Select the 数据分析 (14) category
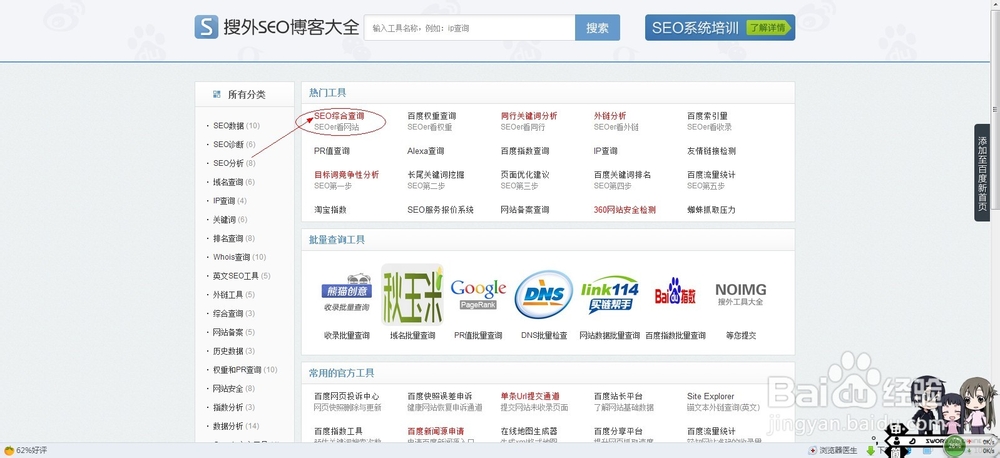The height and width of the screenshot is (458, 1000). click(236, 426)
